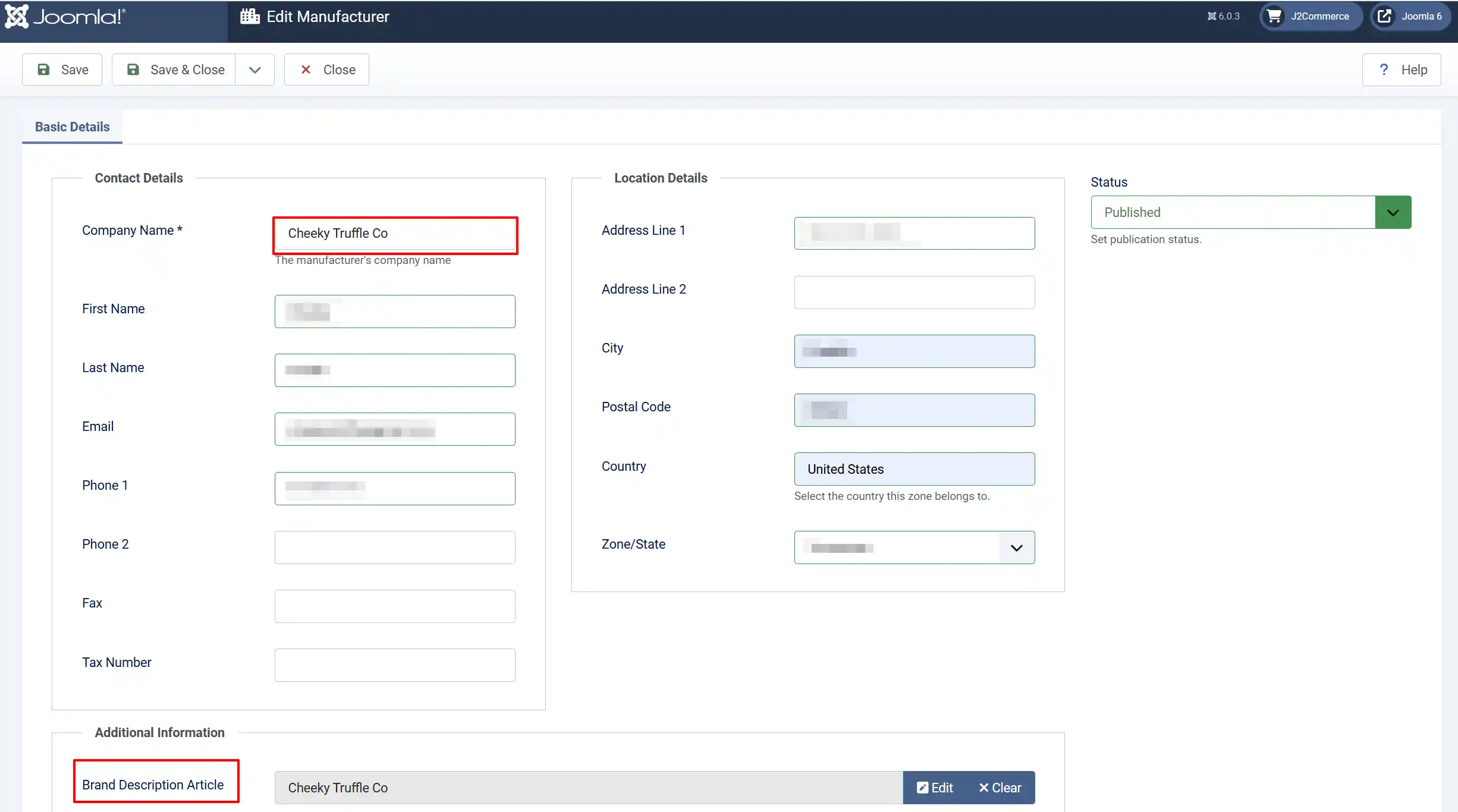The height and width of the screenshot is (812, 1458).
Task: Click the Edit Manufacturer title building icon
Action: point(250,17)
